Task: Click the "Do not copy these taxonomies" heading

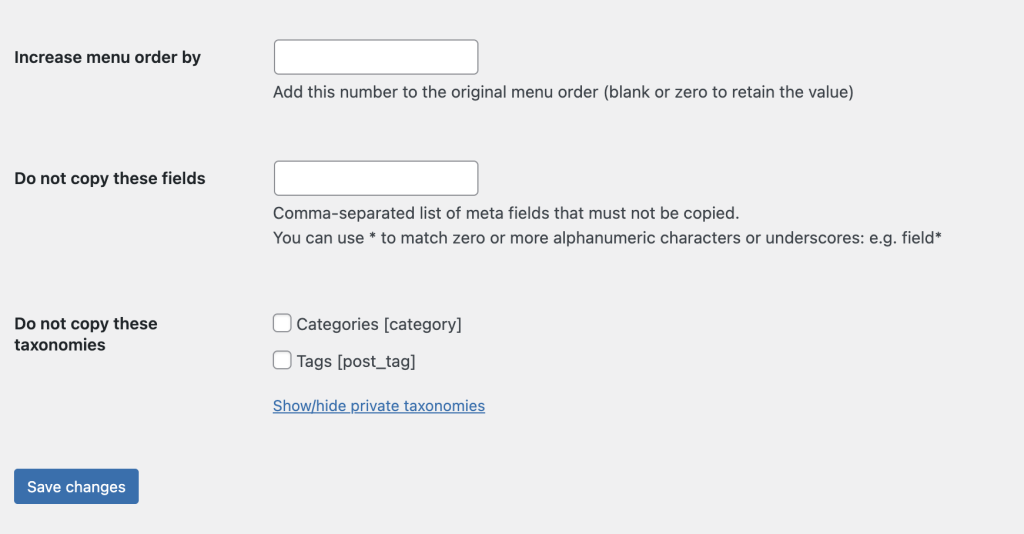Action: point(85,334)
